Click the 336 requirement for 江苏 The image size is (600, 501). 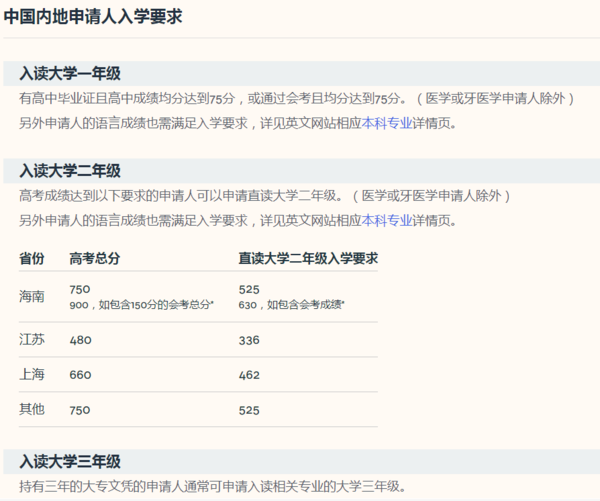(249, 340)
